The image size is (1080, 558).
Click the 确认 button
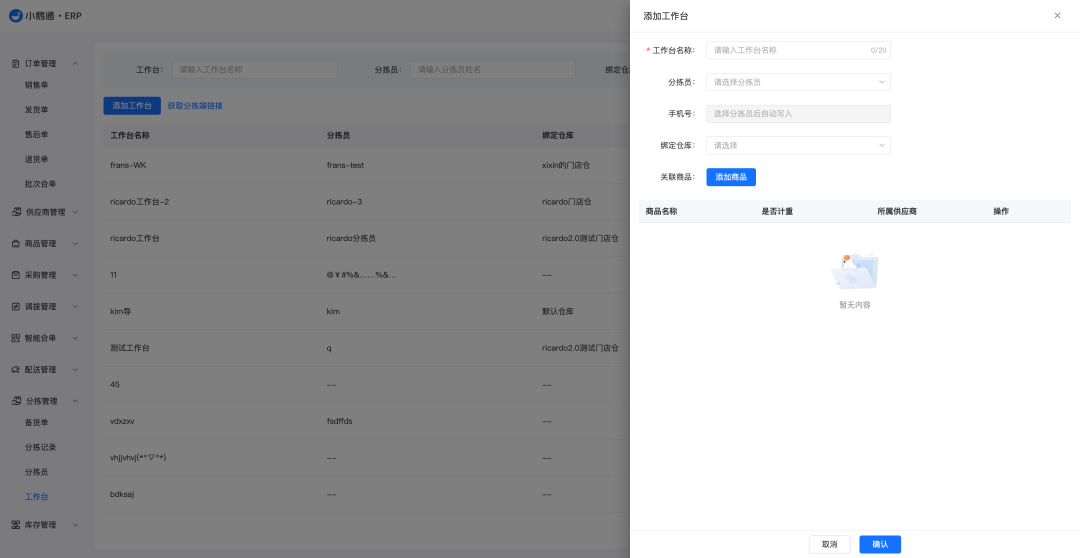click(x=880, y=544)
